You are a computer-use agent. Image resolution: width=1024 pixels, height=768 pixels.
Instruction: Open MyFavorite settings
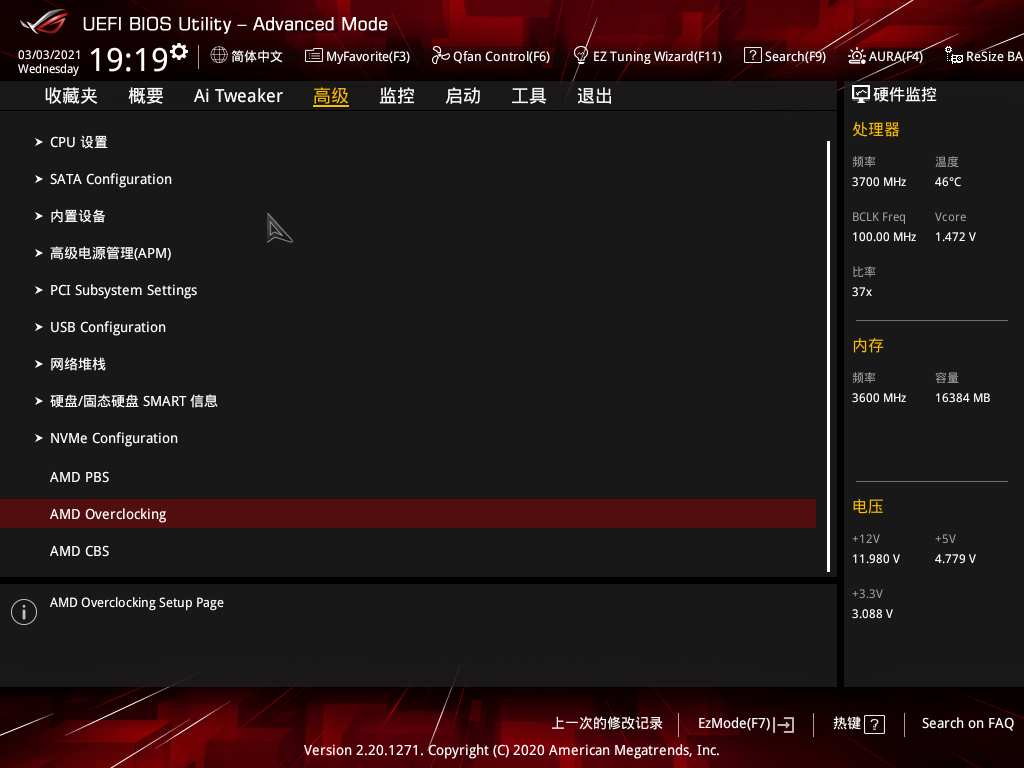357,56
